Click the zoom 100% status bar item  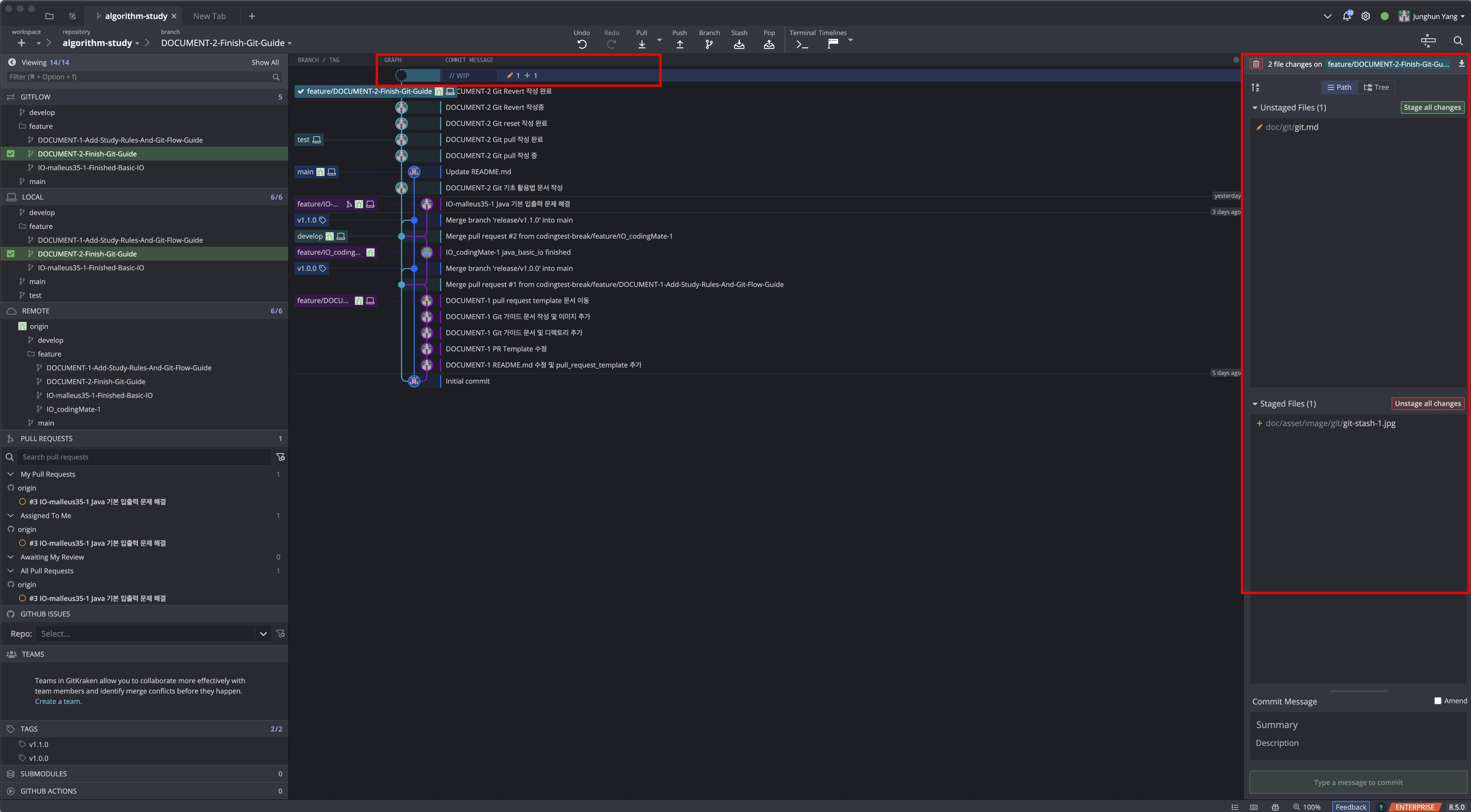[x=1306, y=807]
